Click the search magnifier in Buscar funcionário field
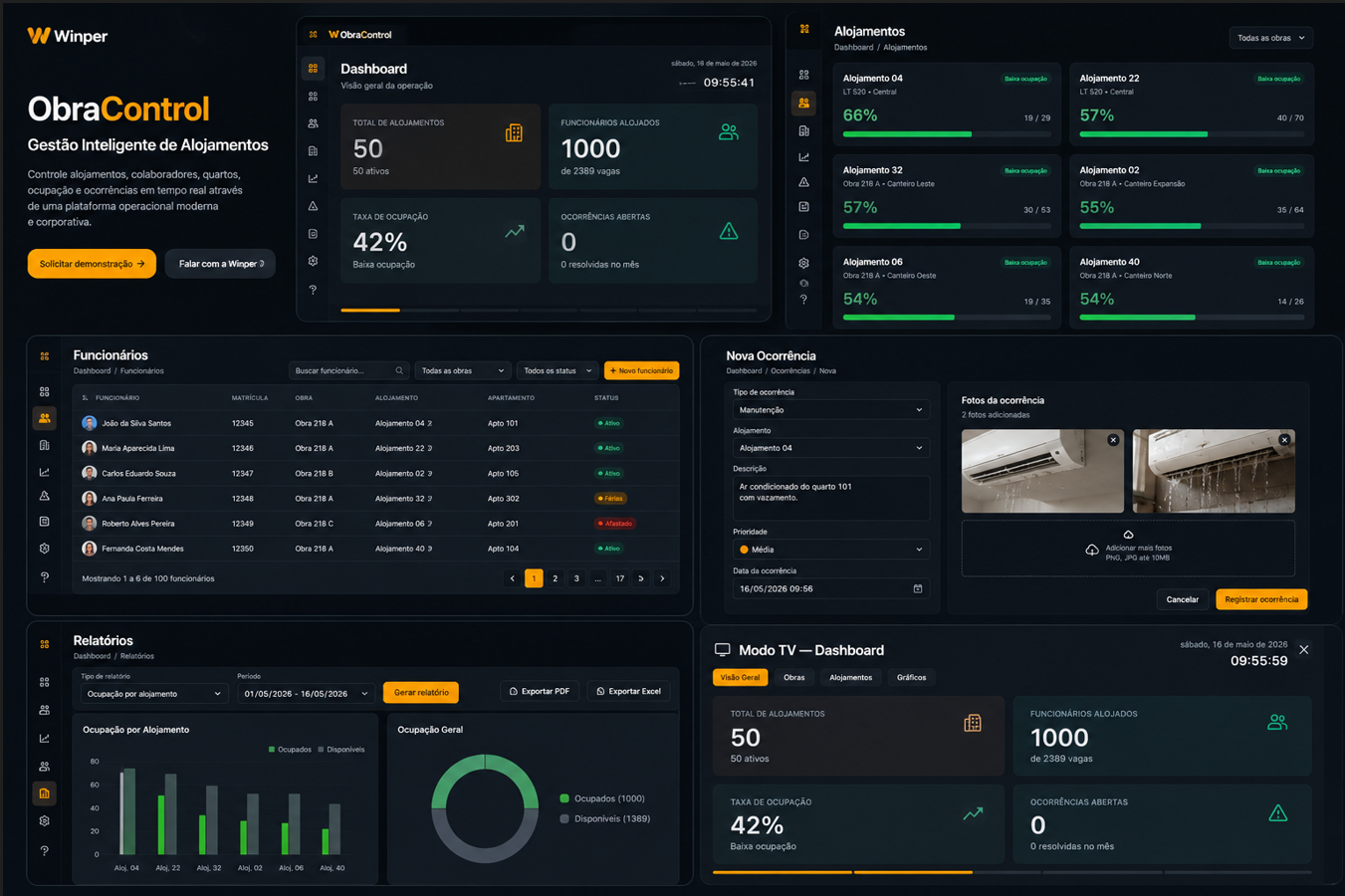The image size is (1345, 896). click(x=399, y=370)
